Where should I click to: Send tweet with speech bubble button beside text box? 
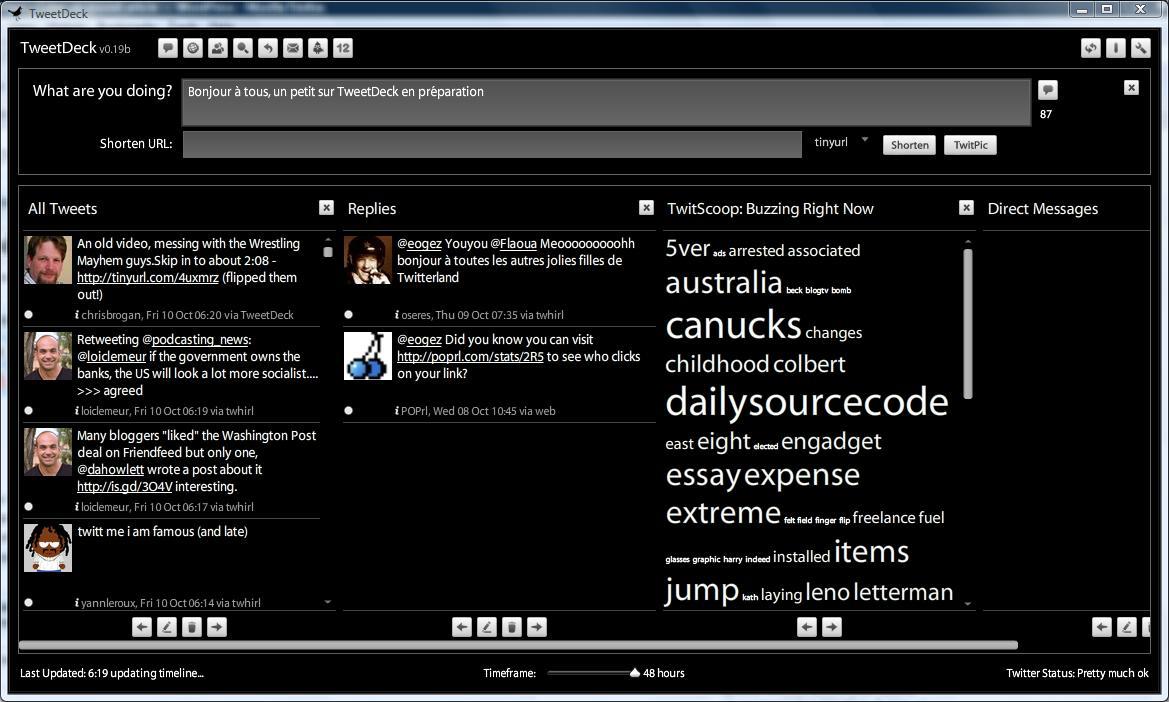click(x=1047, y=90)
